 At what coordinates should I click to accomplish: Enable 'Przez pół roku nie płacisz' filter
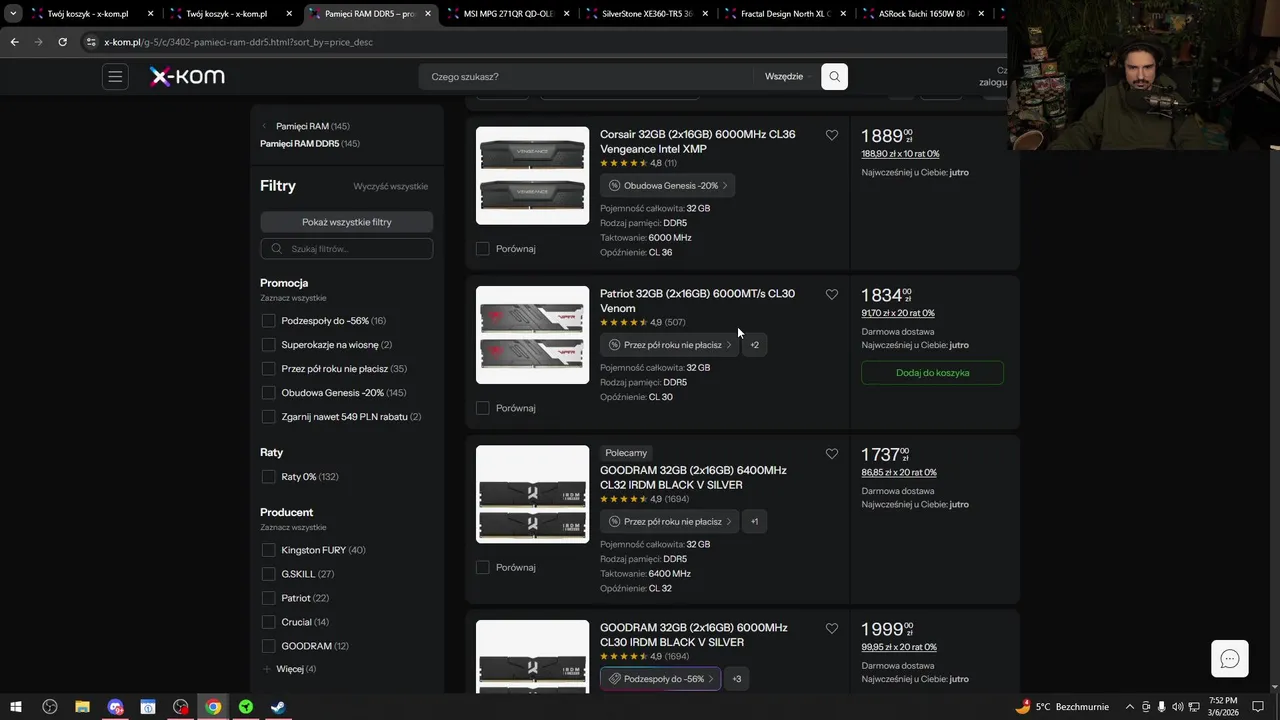tap(268, 369)
